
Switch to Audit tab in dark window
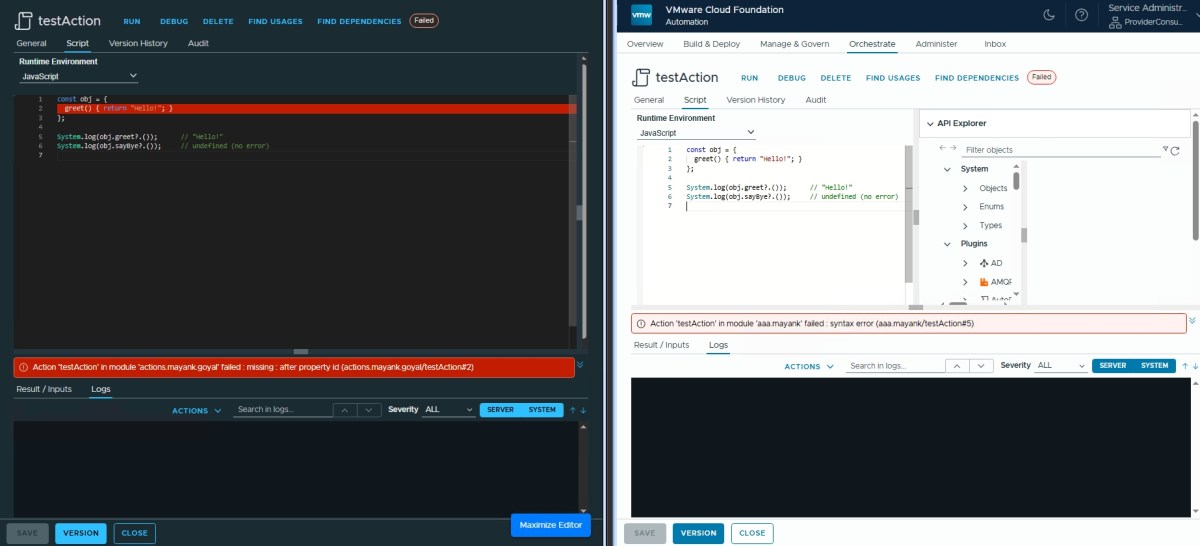[x=198, y=44]
